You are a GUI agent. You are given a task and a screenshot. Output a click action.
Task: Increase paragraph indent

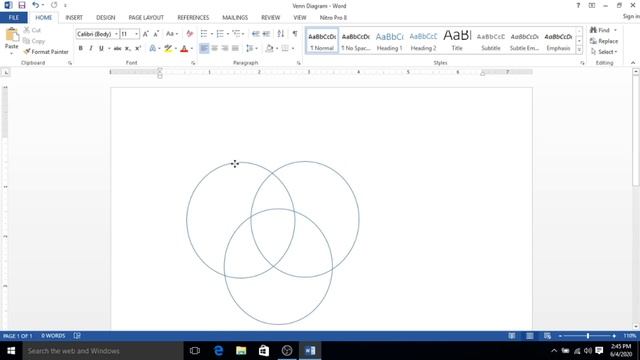click(x=267, y=34)
